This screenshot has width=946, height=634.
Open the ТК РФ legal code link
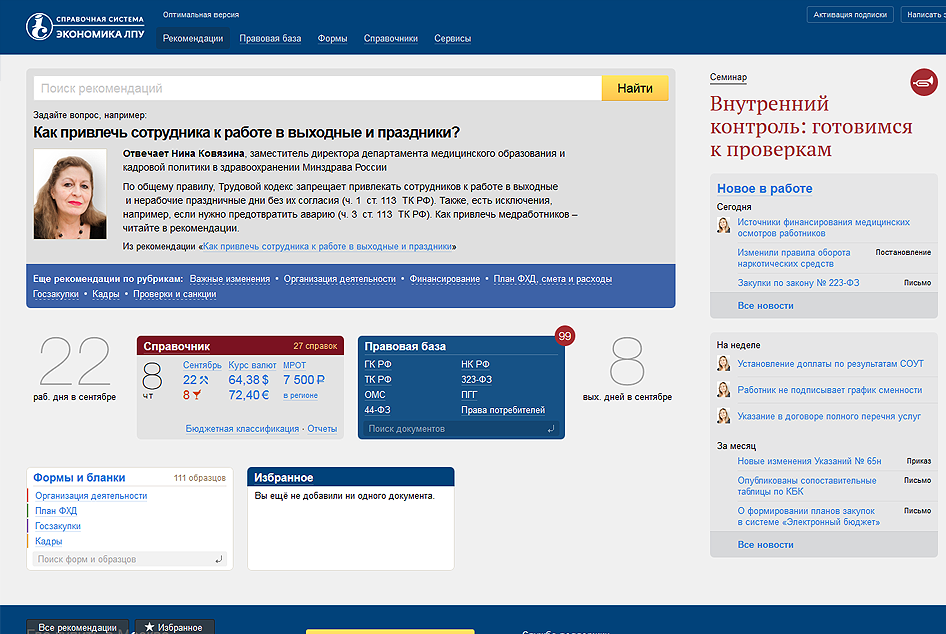pos(377,380)
